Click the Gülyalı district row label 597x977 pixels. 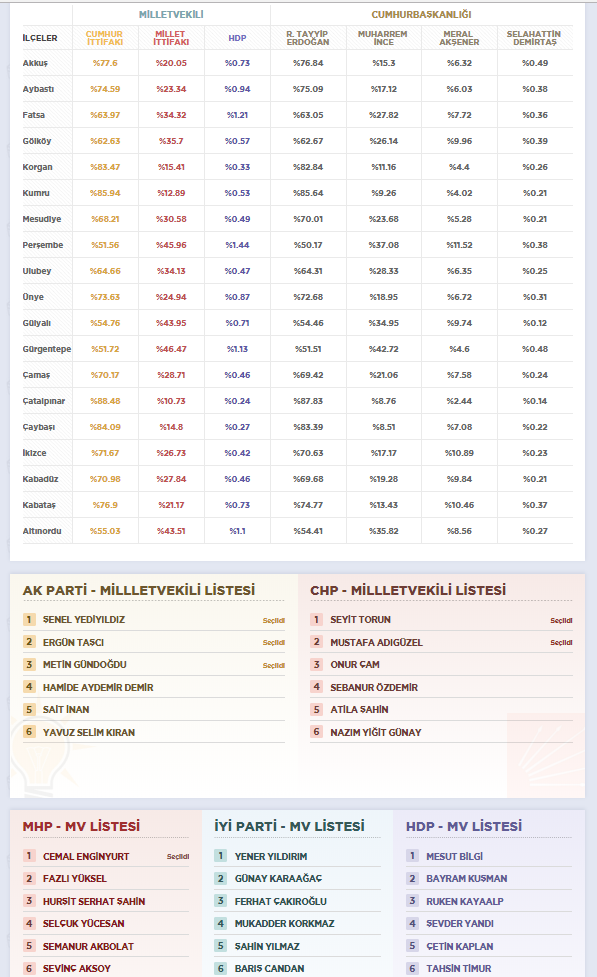click(37, 323)
